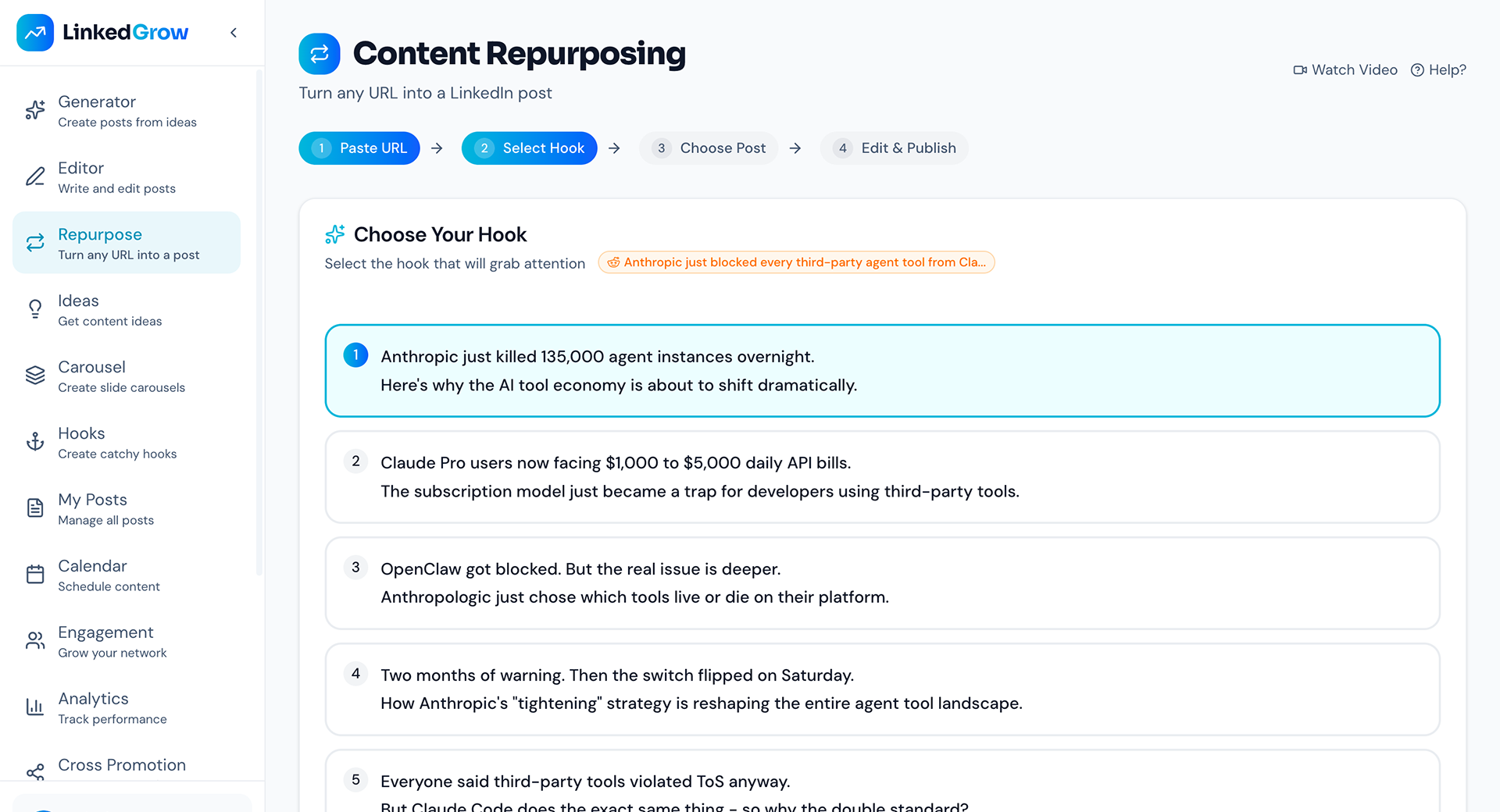Jump to Choose Post step
This screenshot has height=812, width=1500.
tap(709, 148)
